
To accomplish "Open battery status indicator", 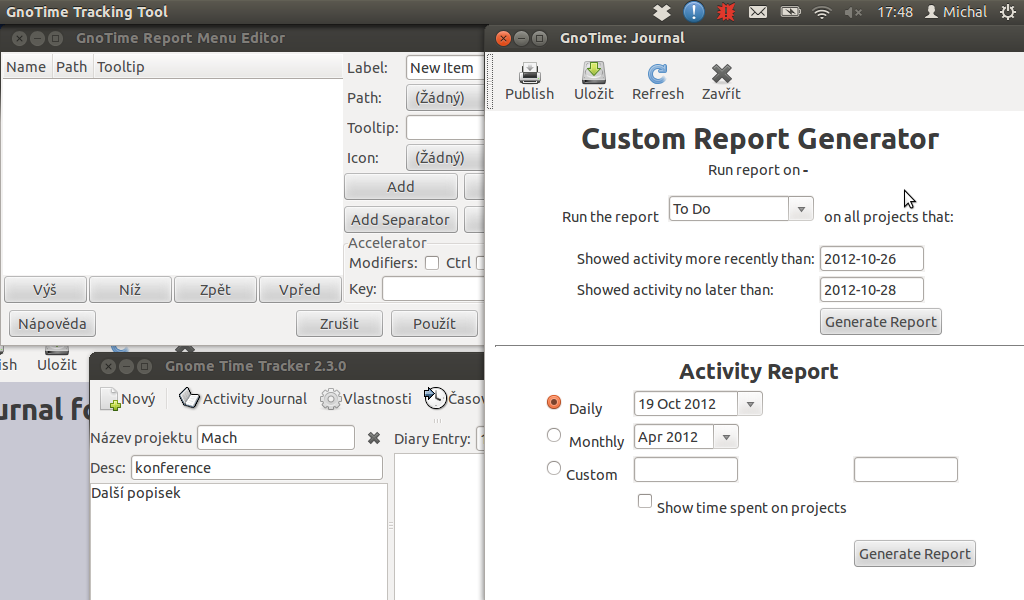I will click(x=790, y=12).
